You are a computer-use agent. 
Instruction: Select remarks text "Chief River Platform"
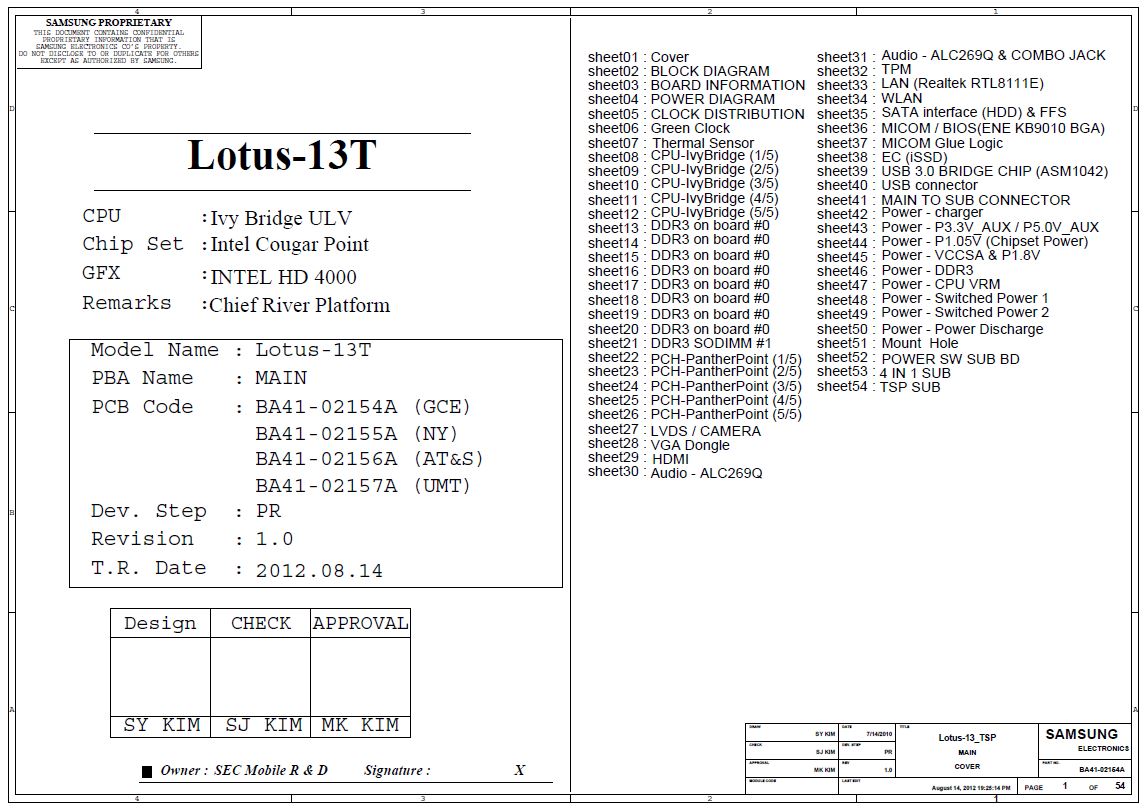pyautogui.click(x=299, y=305)
